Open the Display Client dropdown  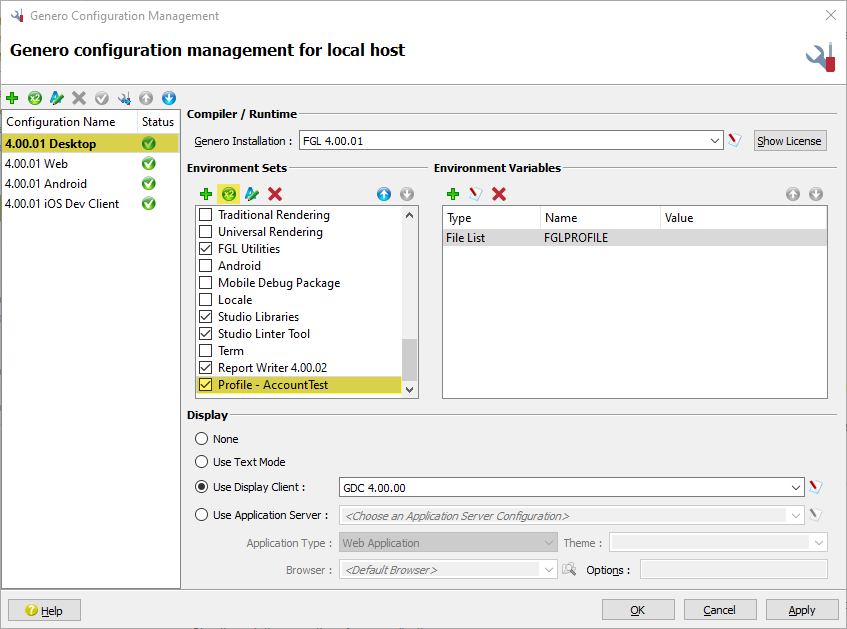[798, 486]
